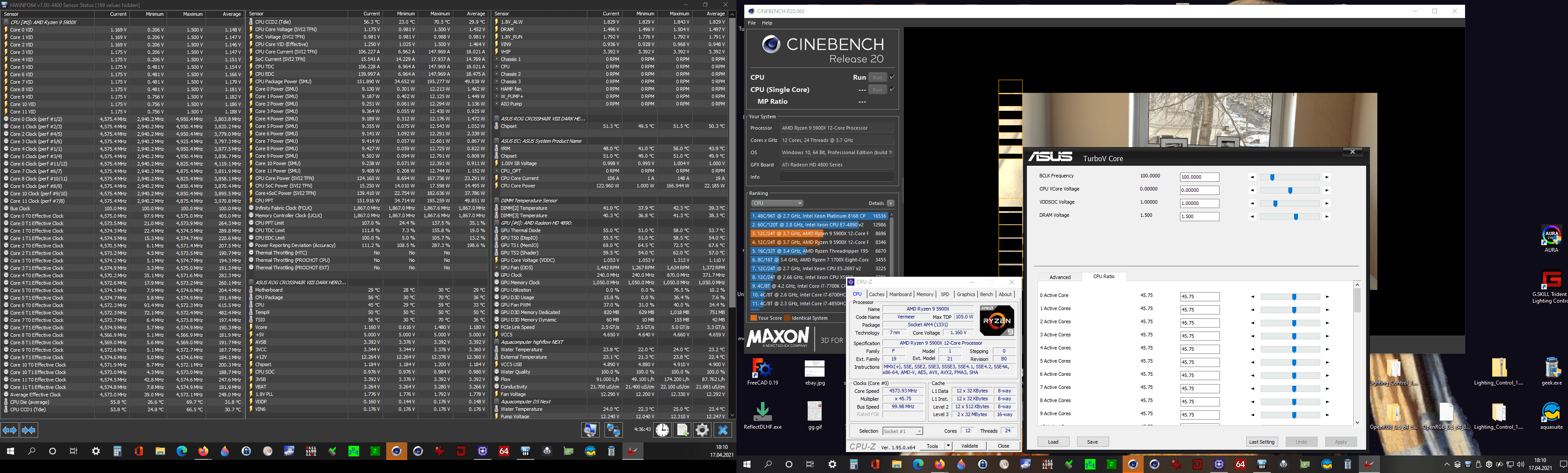Click HWiNFO reset clock icon

pos(662,430)
